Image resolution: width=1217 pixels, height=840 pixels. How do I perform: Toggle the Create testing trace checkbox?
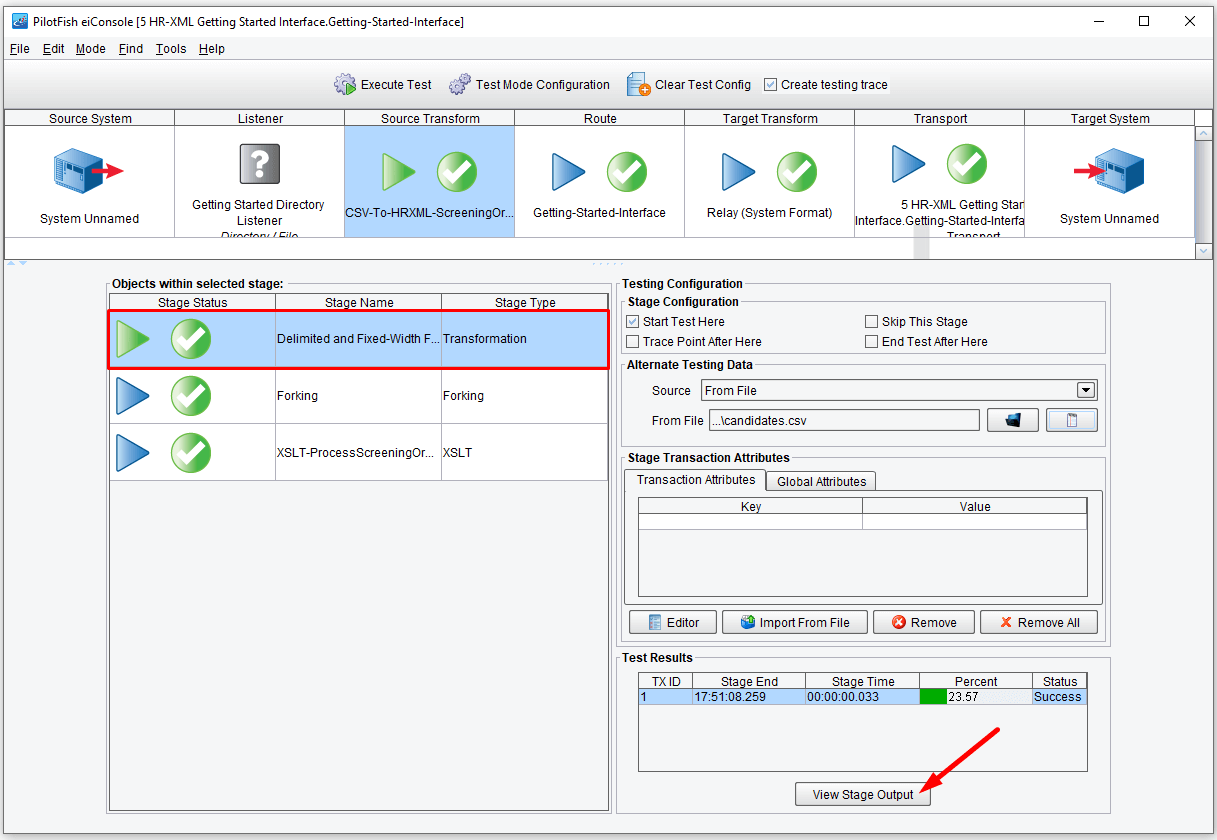click(770, 85)
